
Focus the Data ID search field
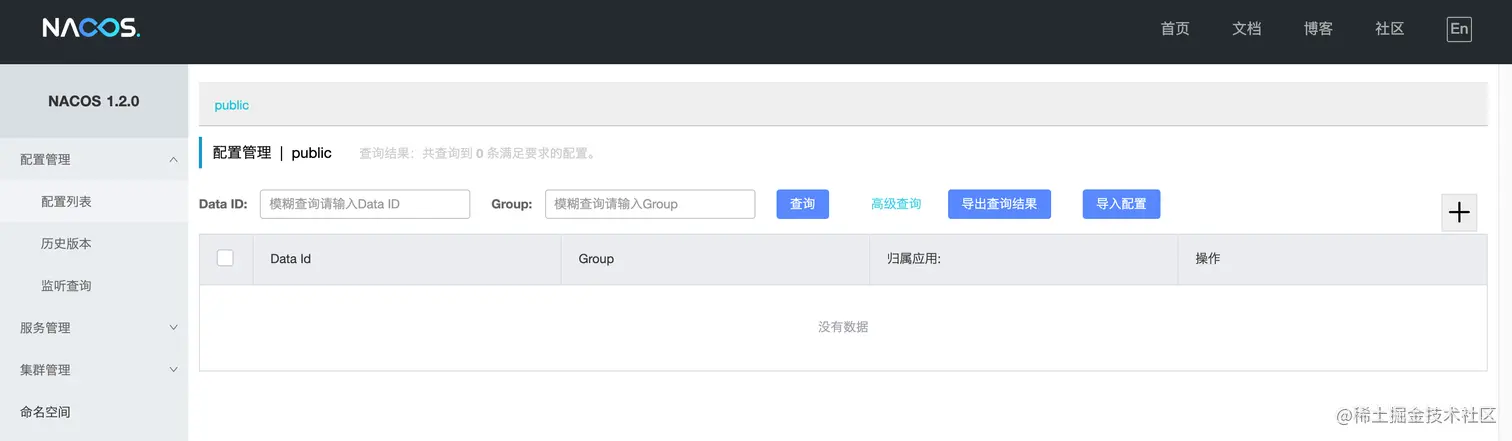coord(364,204)
